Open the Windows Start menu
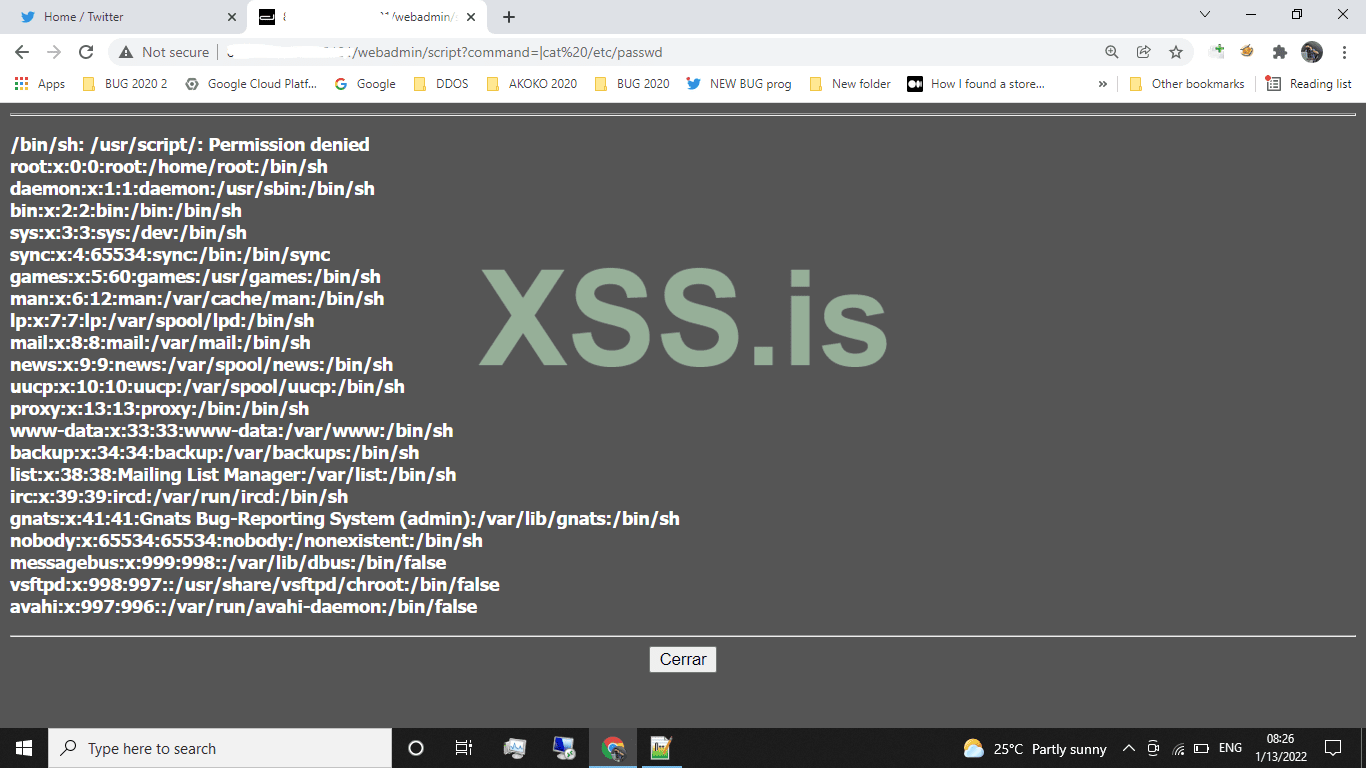The width and height of the screenshot is (1366, 768). point(24,748)
